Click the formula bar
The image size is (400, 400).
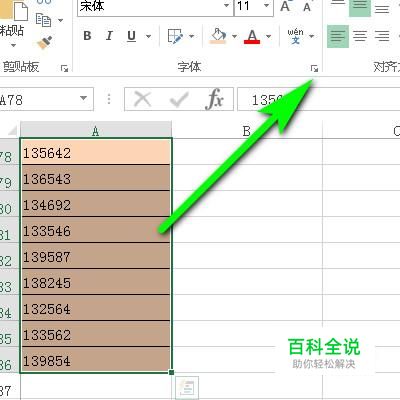[319, 99]
